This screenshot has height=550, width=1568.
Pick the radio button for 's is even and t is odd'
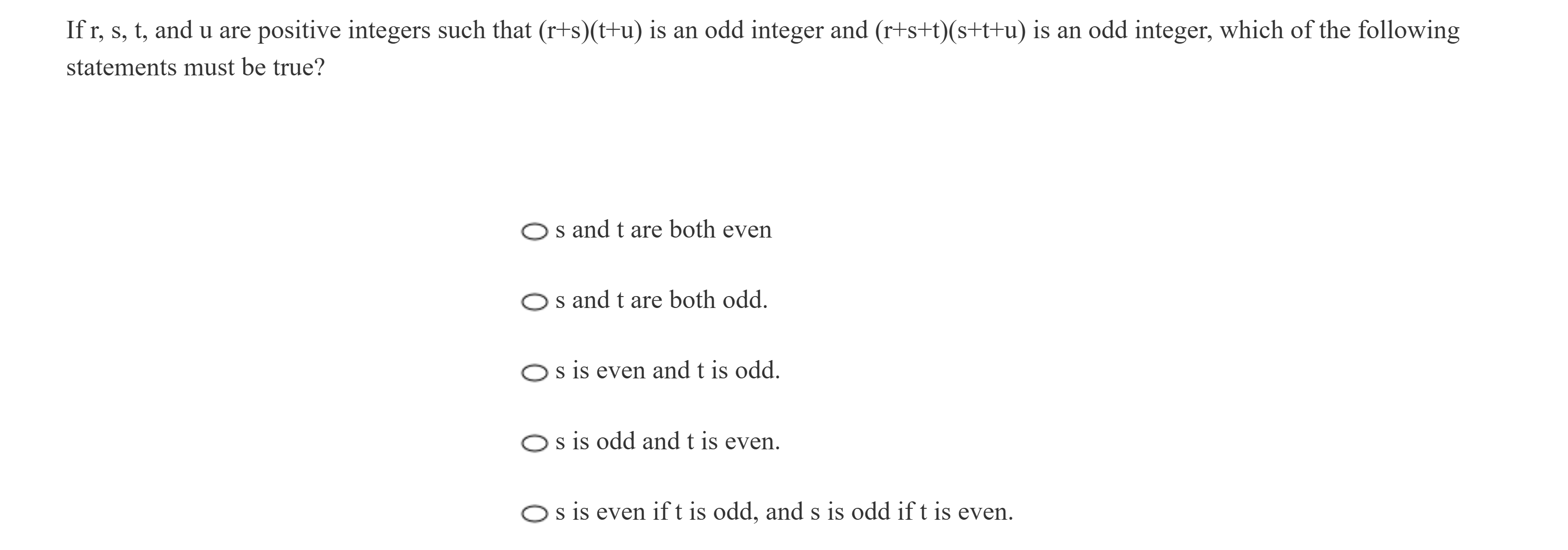click(x=534, y=373)
